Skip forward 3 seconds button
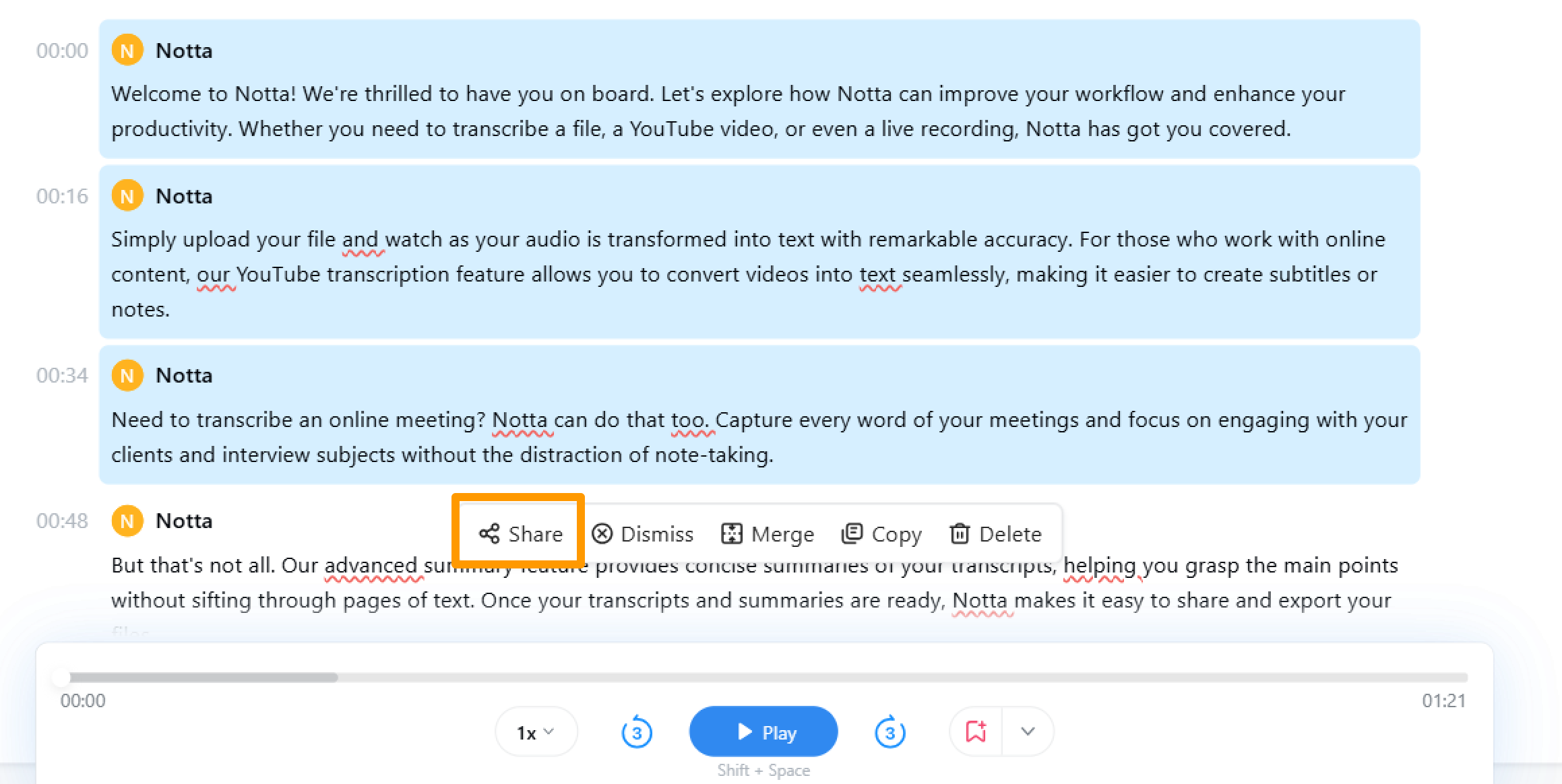 click(x=889, y=732)
